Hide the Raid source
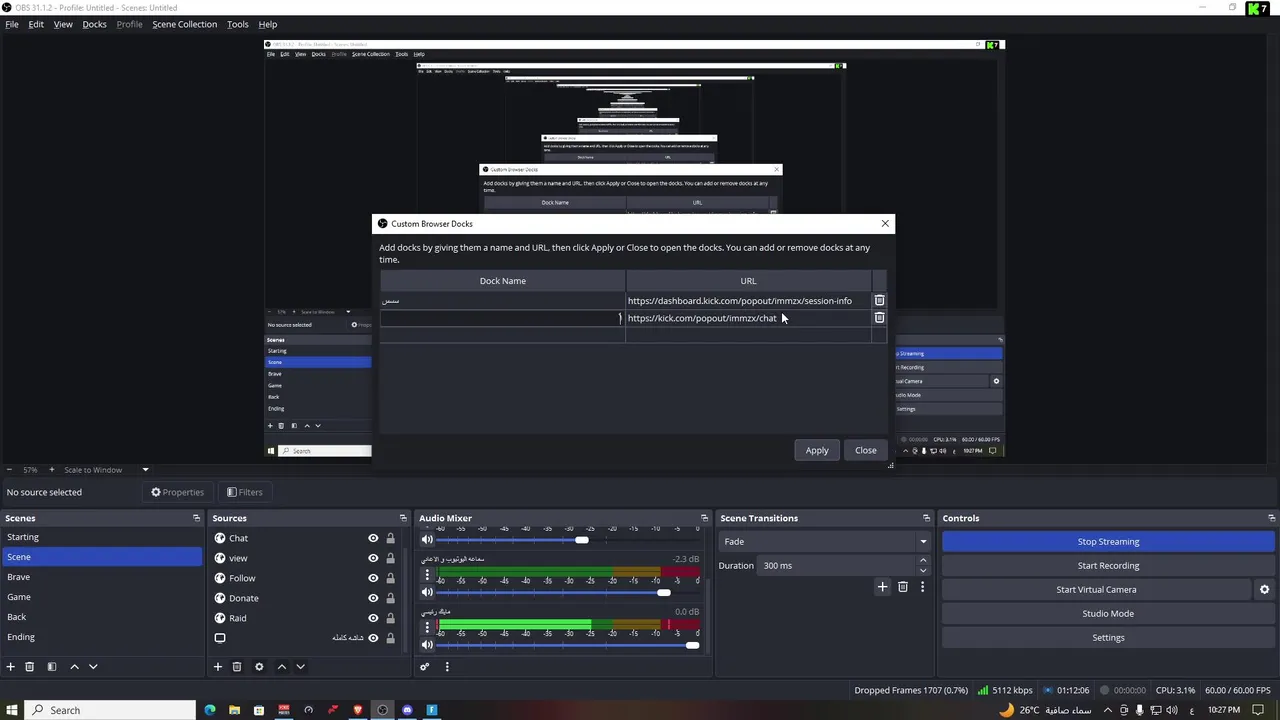This screenshot has width=1280, height=720. 373,618
